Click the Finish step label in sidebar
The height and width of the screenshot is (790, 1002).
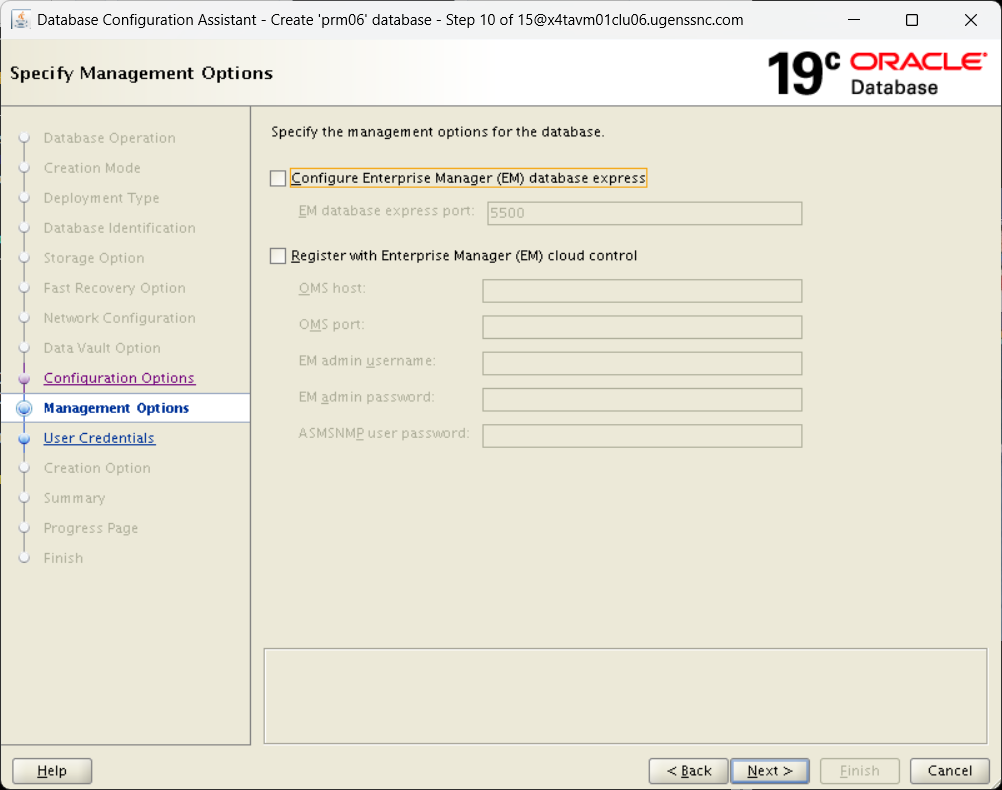63,558
